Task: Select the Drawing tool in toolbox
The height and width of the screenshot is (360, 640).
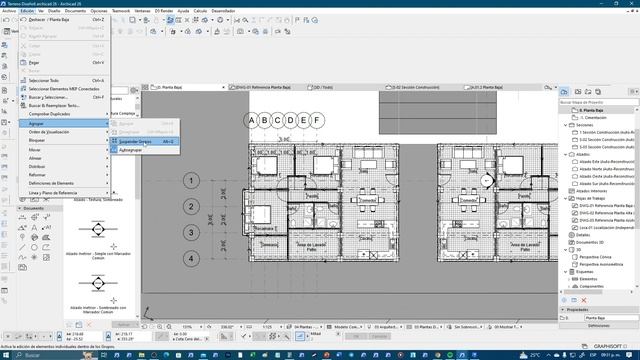Action: click(x=22, y=267)
